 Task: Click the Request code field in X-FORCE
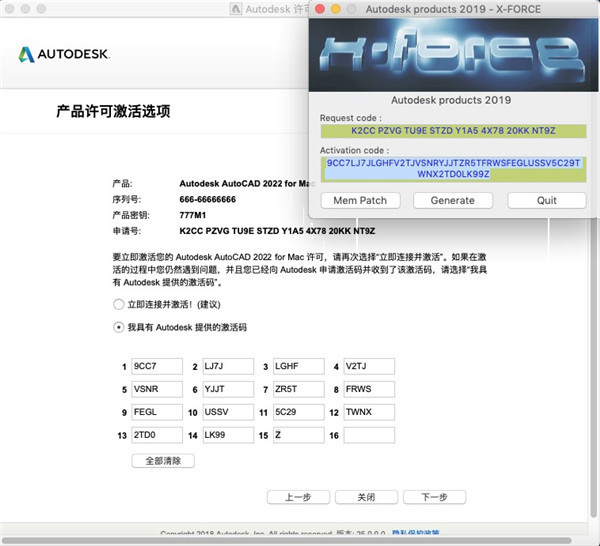point(453,131)
